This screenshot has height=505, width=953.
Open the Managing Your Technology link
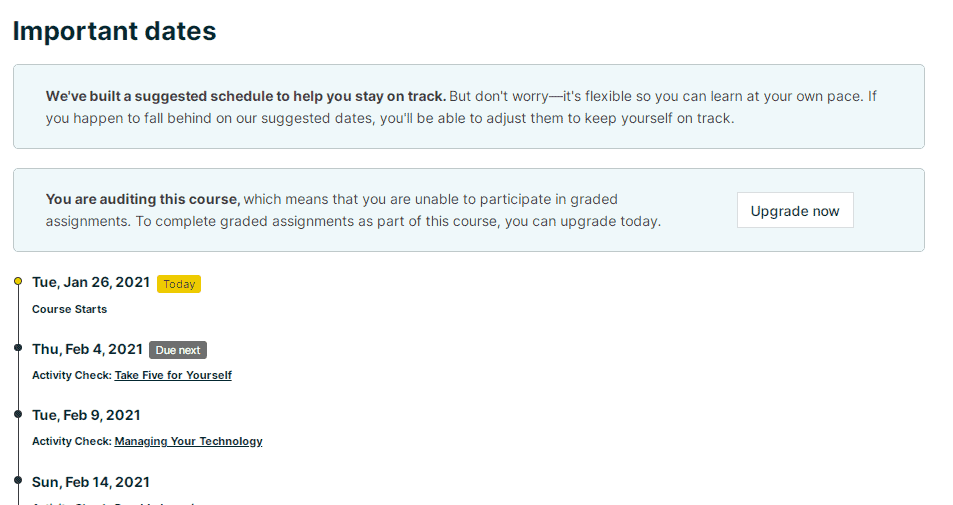188,441
